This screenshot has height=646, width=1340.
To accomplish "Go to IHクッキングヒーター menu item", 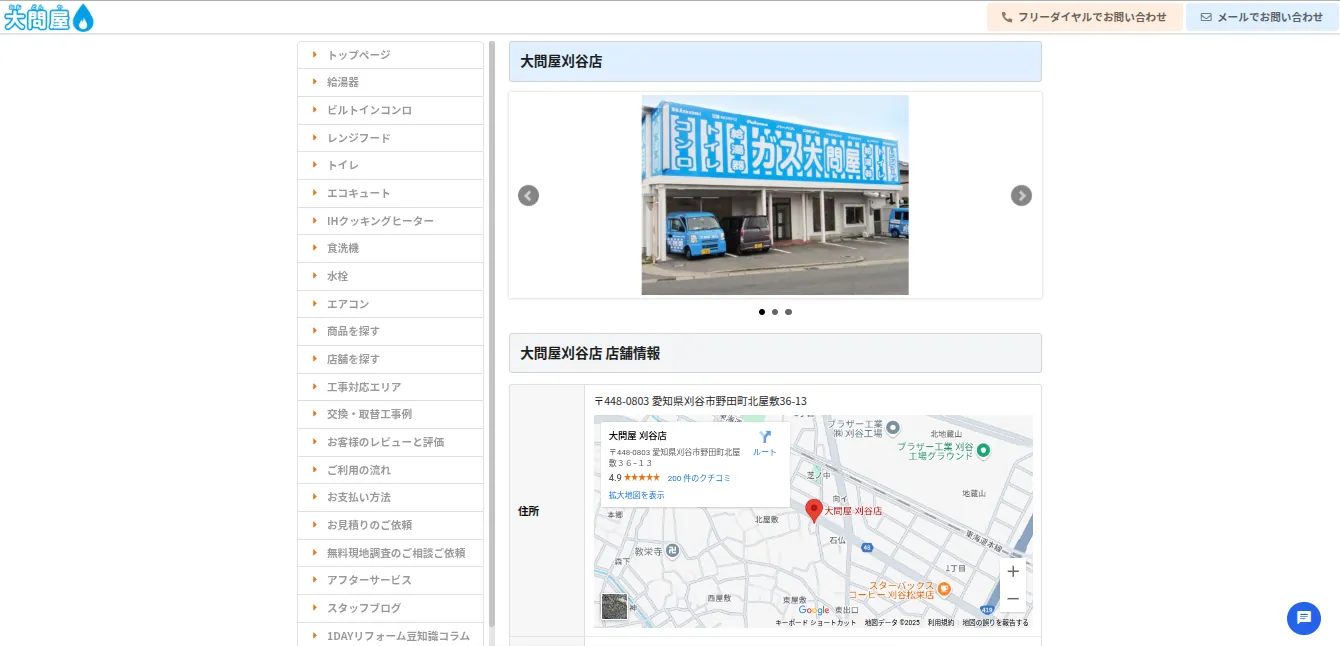I will pyautogui.click(x=390, y=221).
